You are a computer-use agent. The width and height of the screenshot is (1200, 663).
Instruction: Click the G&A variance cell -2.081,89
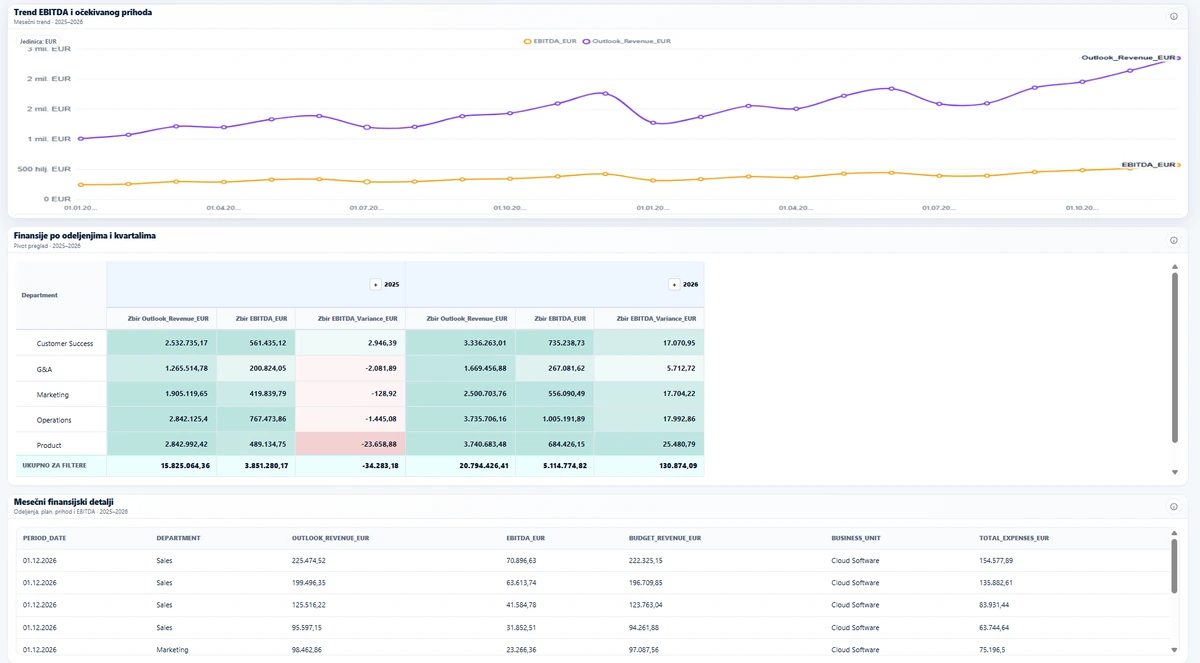click(350, 368)
